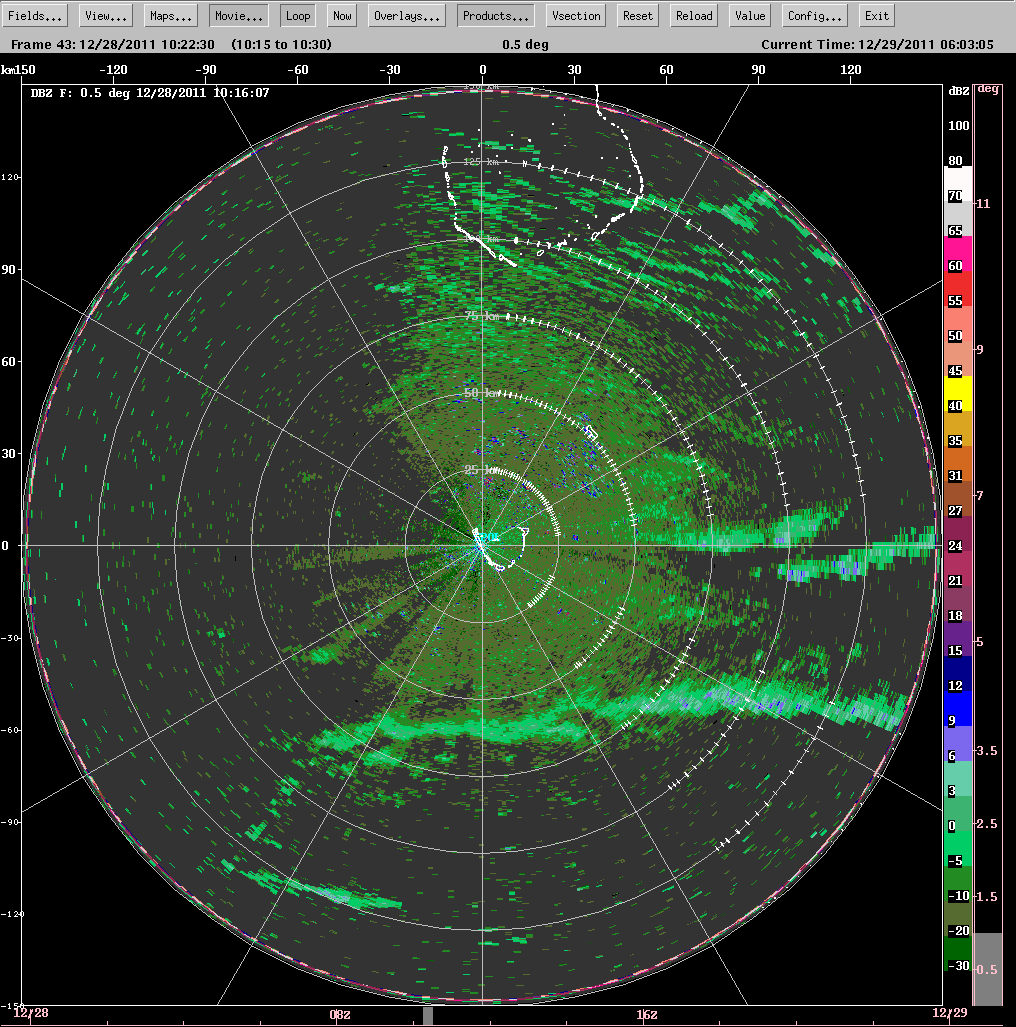Click the DBZ label on the bottom timeline
The height and width of the screenshot is (1027, 1016).
(x=340, y=1014)
